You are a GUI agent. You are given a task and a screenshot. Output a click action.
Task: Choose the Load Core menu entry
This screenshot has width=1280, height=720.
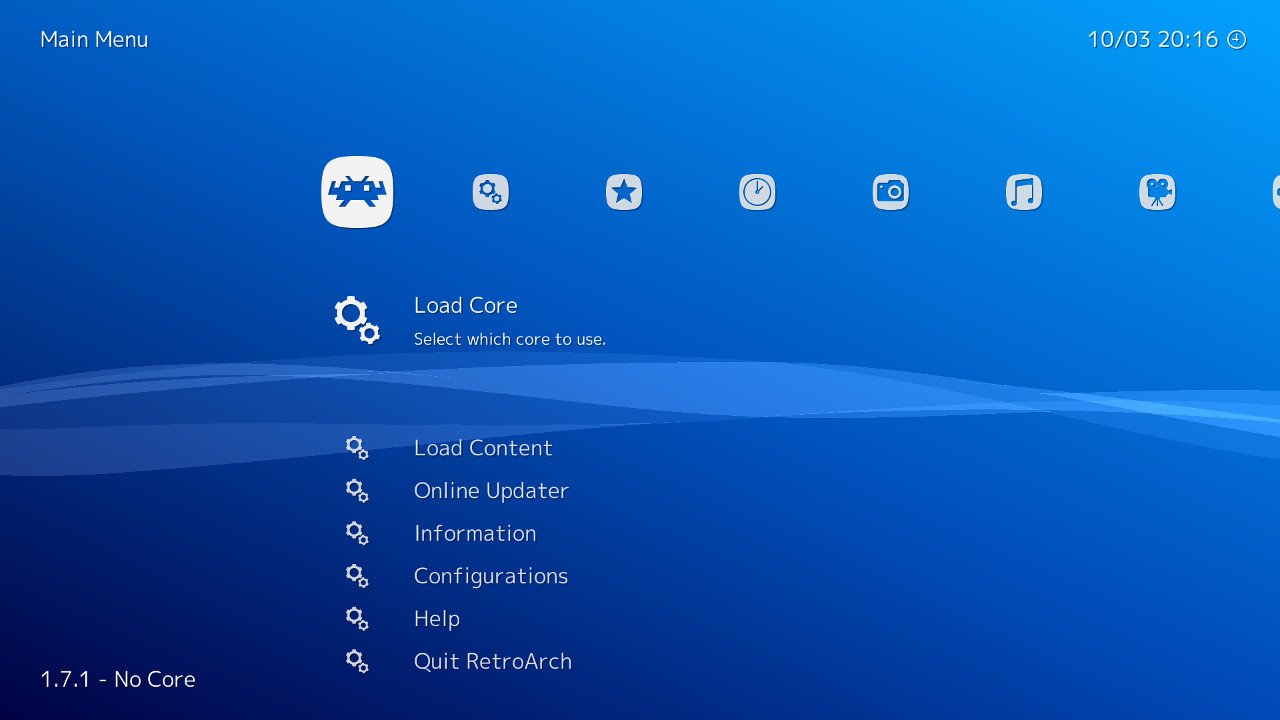[x=466, y=305]
